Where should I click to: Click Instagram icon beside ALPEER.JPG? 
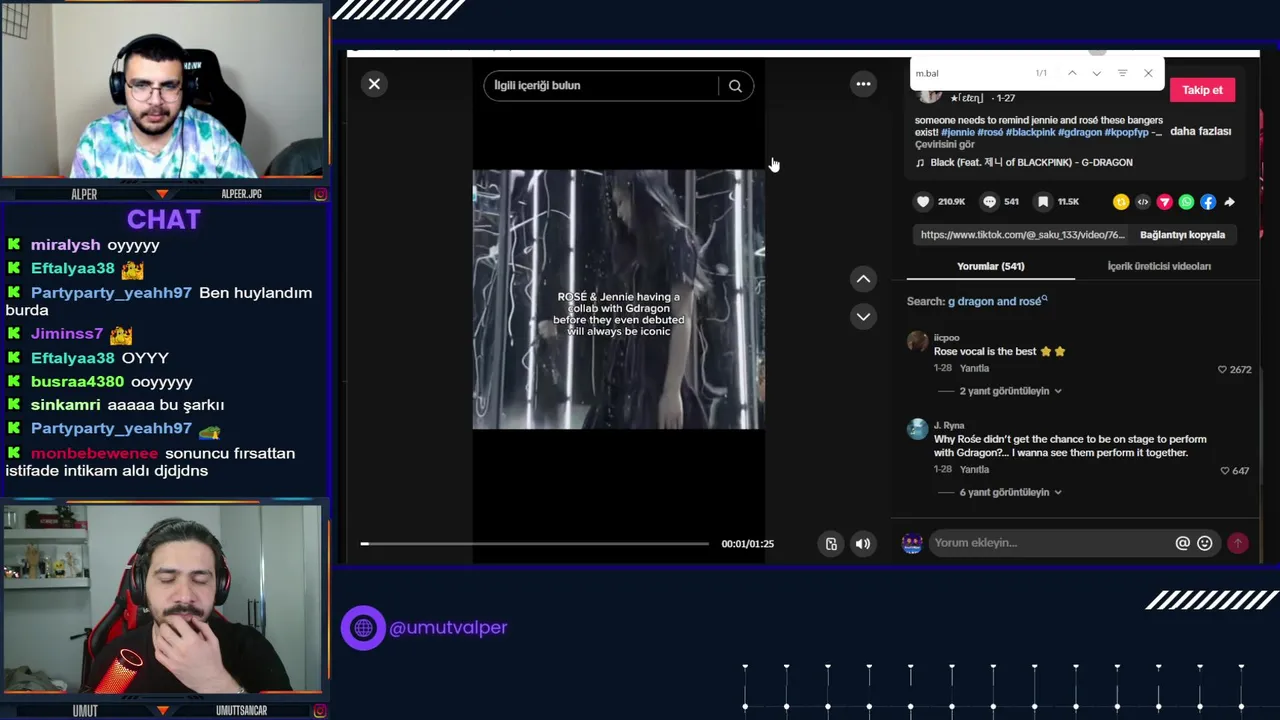320,194
